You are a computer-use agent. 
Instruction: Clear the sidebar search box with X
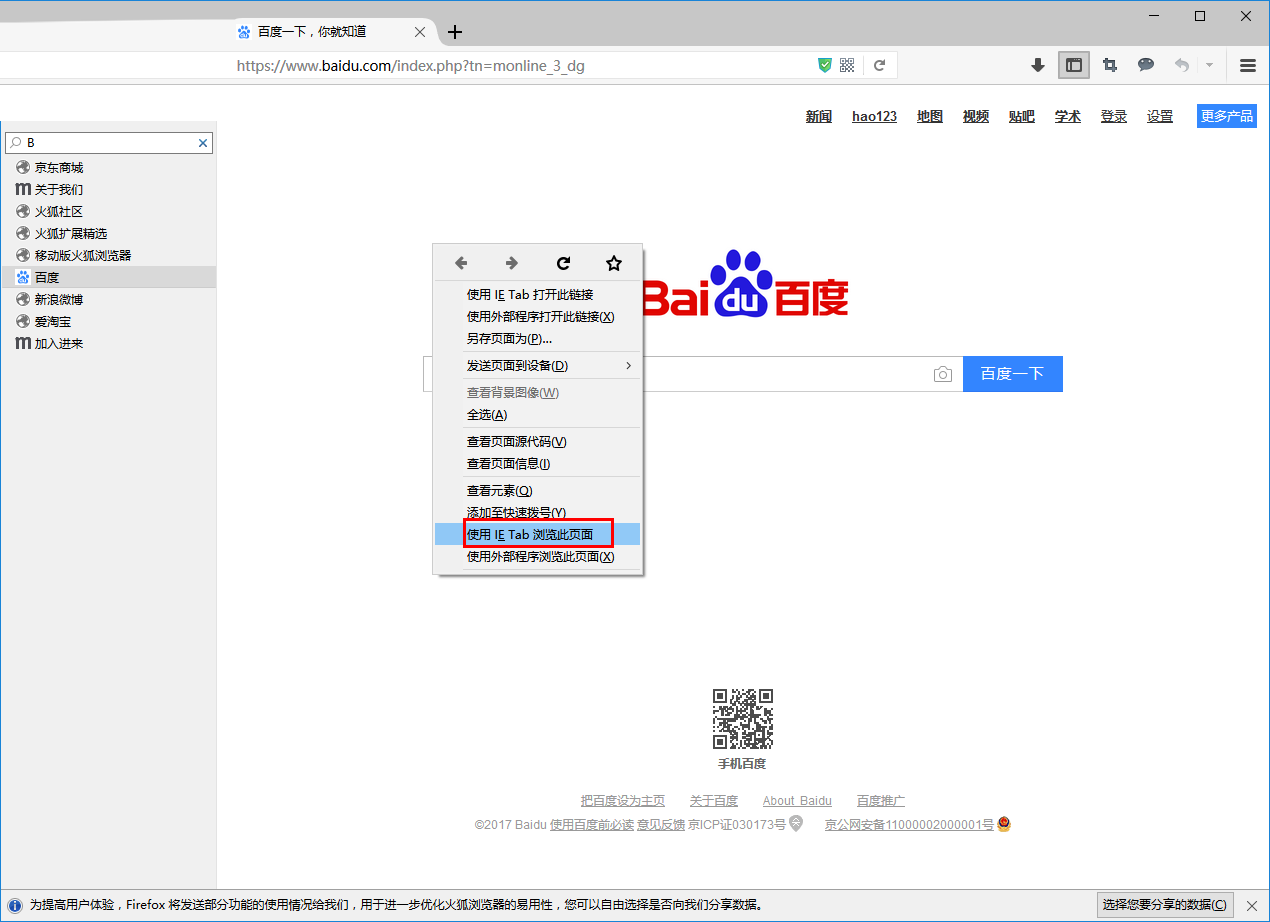pos(203,143)
